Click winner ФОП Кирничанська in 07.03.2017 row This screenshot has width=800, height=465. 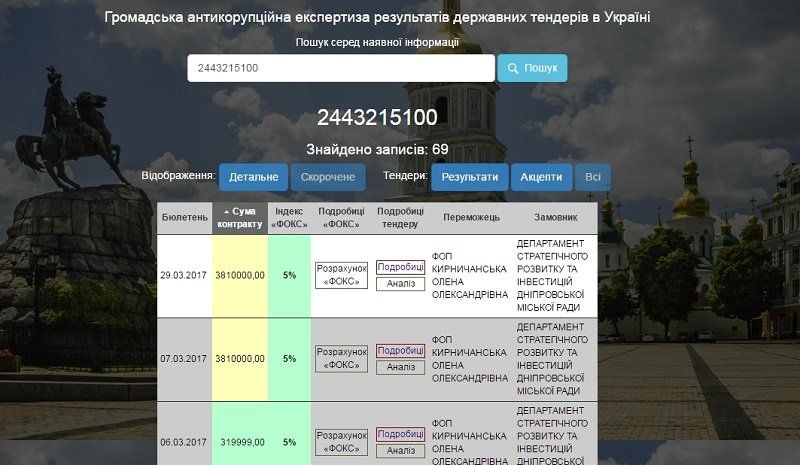click(x=470, y=359)
